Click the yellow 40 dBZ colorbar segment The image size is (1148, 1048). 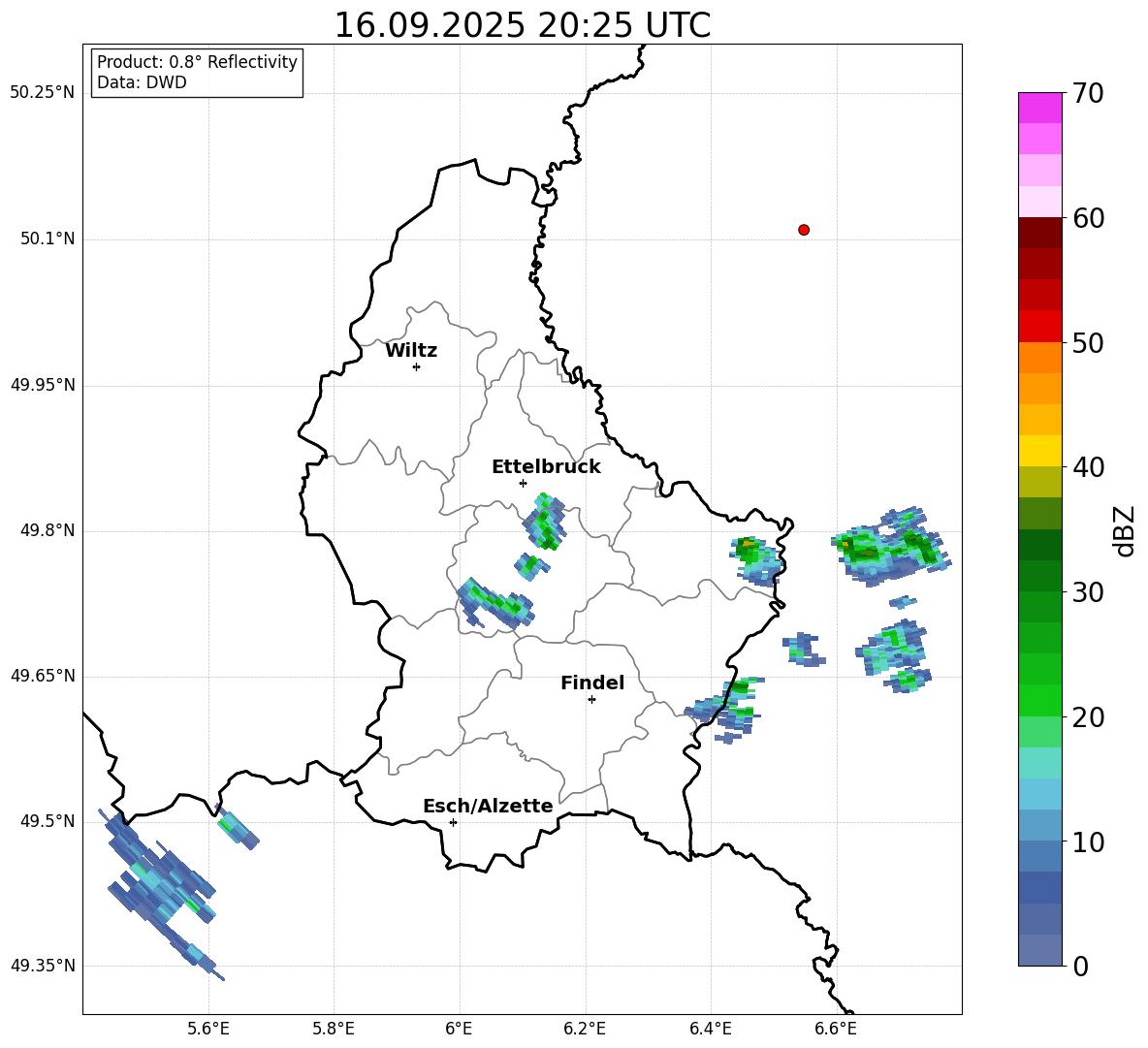[x=1039, y=451]
